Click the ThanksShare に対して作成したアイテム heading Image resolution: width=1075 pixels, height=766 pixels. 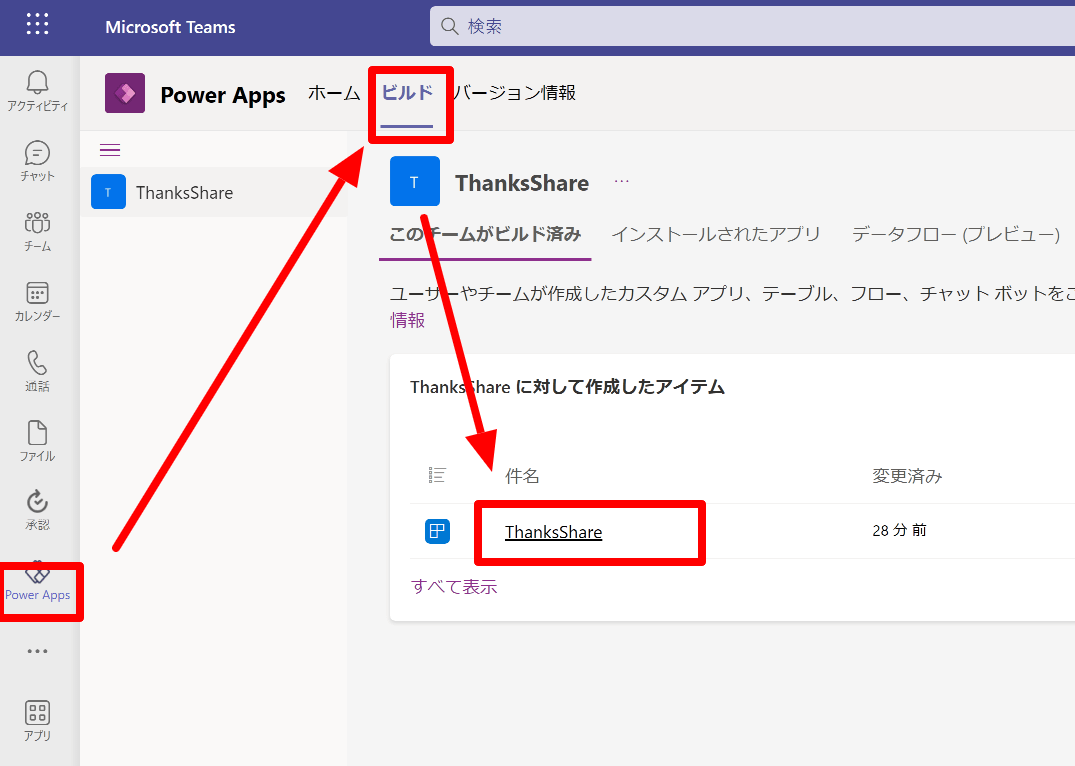point(567,387)
